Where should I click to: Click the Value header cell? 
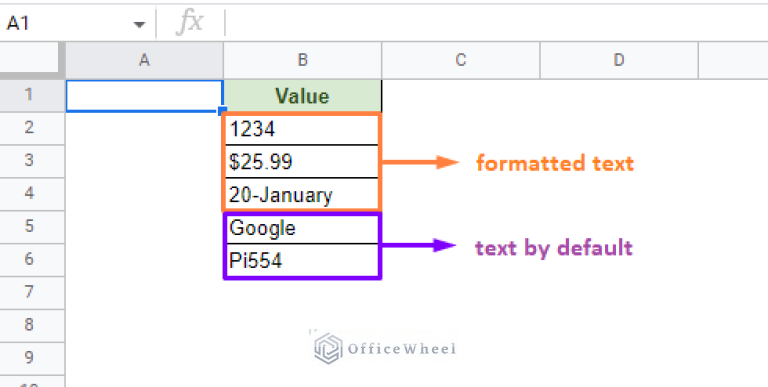(302, 96)
